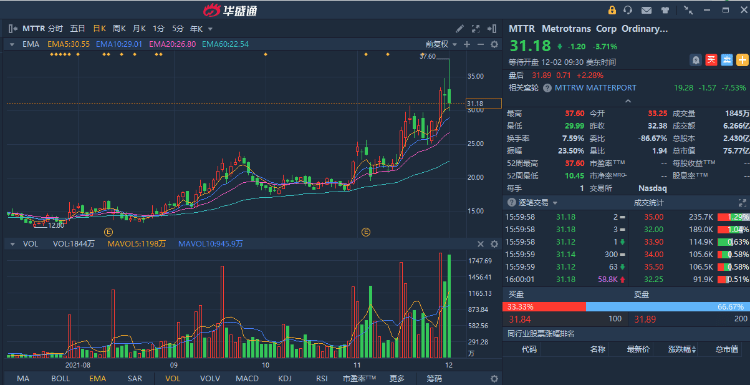Open MTTRW MATTERPORT warrant link
The height and width of the screenshot is (385, 750).
click(x=596, y=88)
